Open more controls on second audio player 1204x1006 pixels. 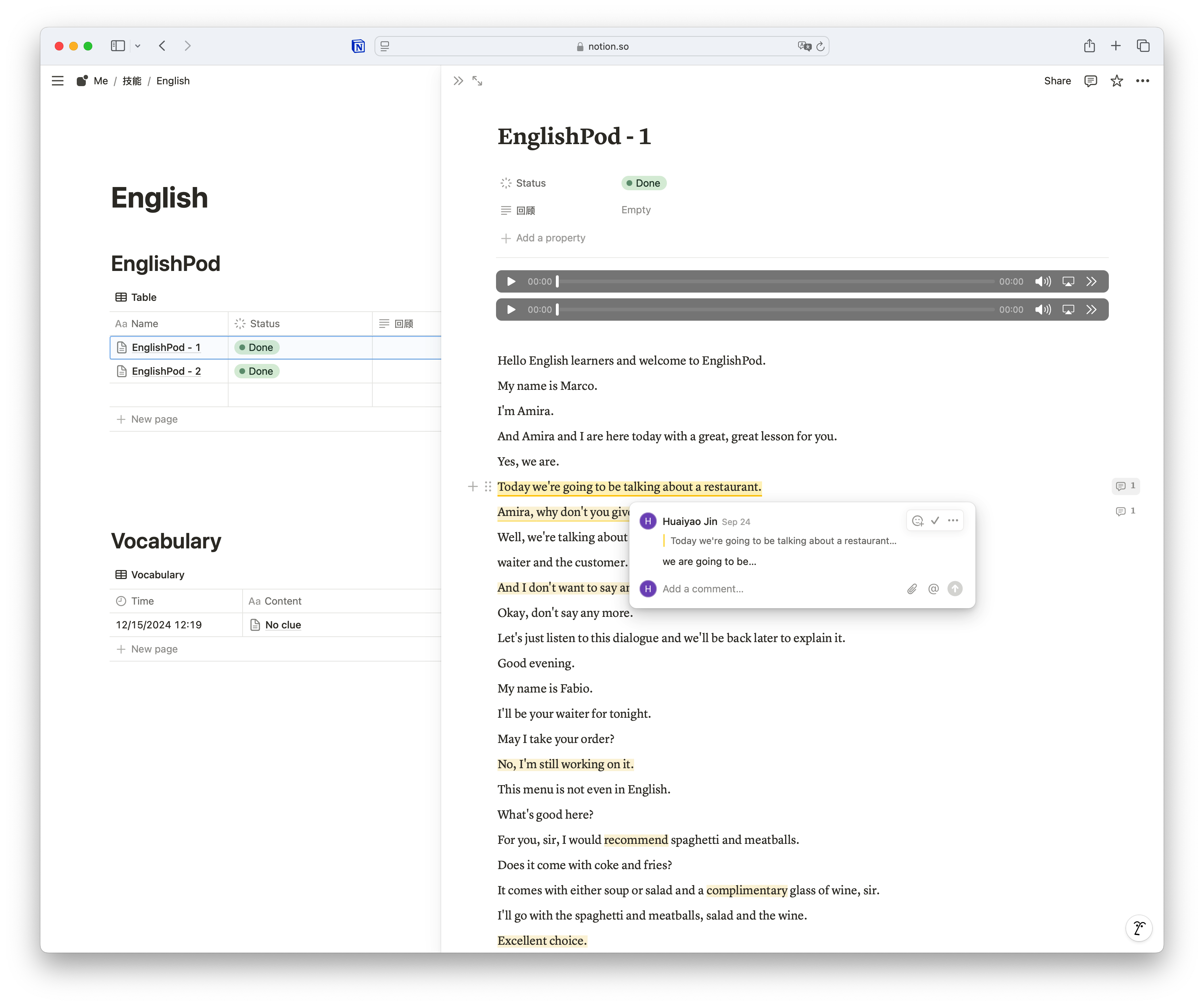[x=1092, y=310]
